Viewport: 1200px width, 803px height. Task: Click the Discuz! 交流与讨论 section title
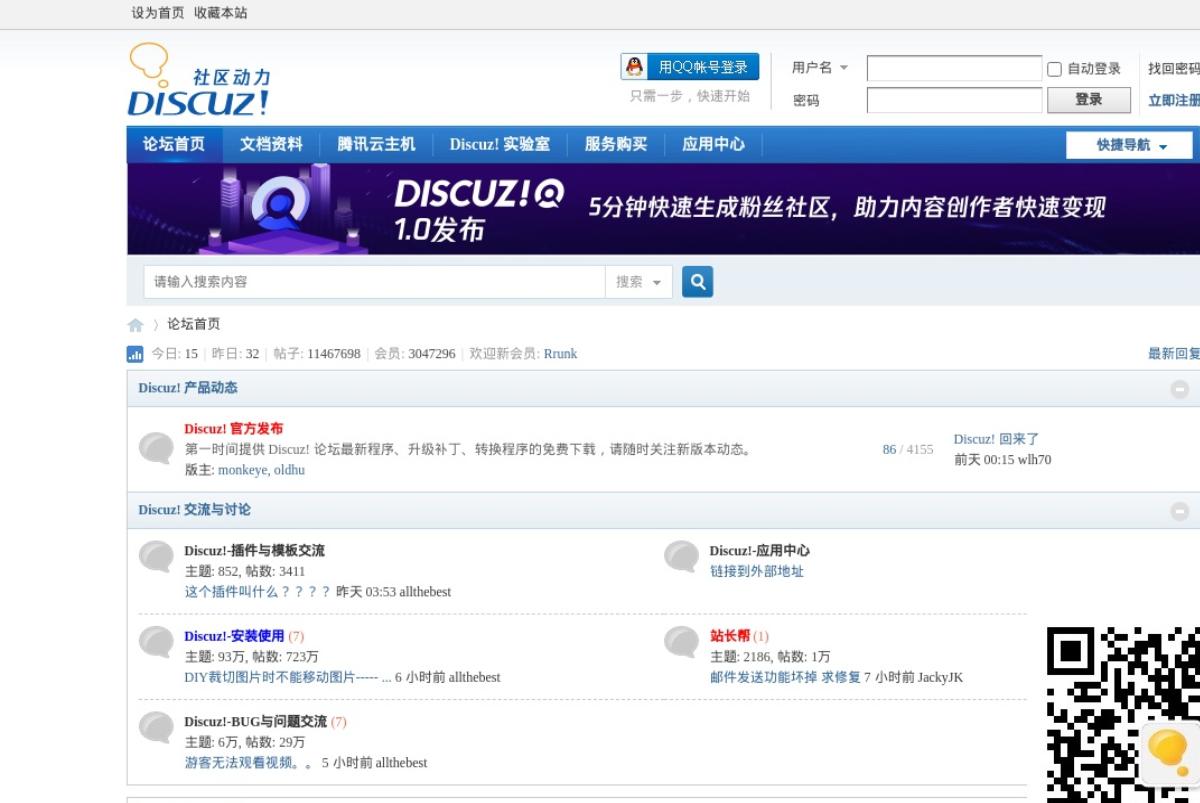tap(194, 510)
